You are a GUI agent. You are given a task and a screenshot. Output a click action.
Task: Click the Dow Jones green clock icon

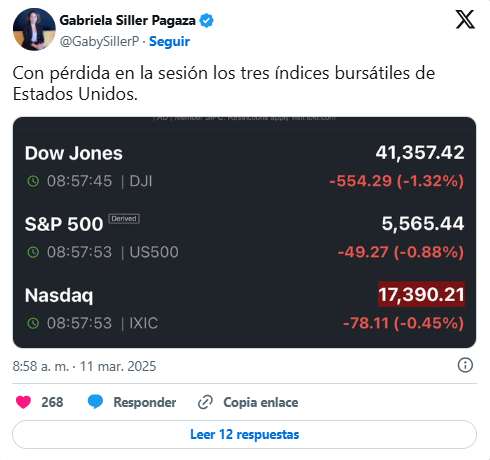(x=33, y=181)
